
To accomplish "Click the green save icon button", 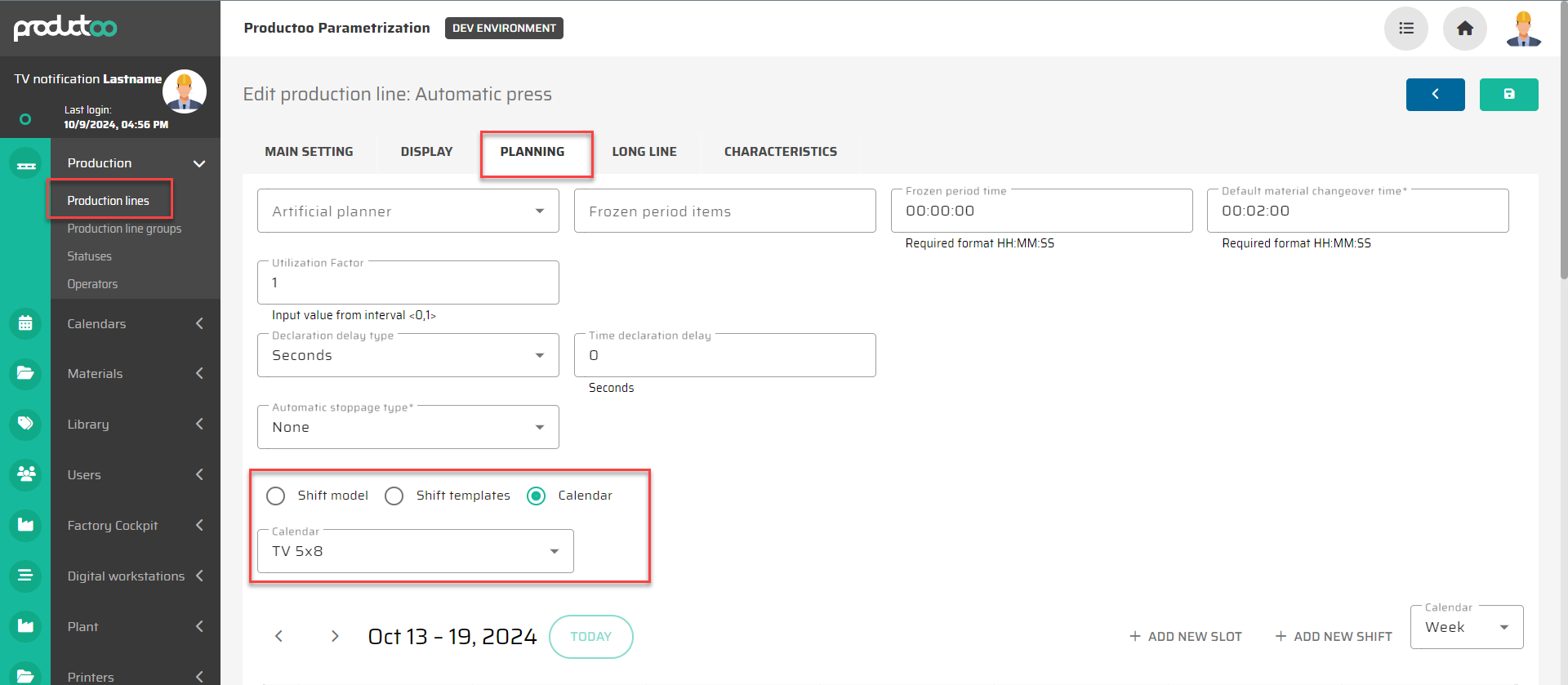I will pos(1508,95).
